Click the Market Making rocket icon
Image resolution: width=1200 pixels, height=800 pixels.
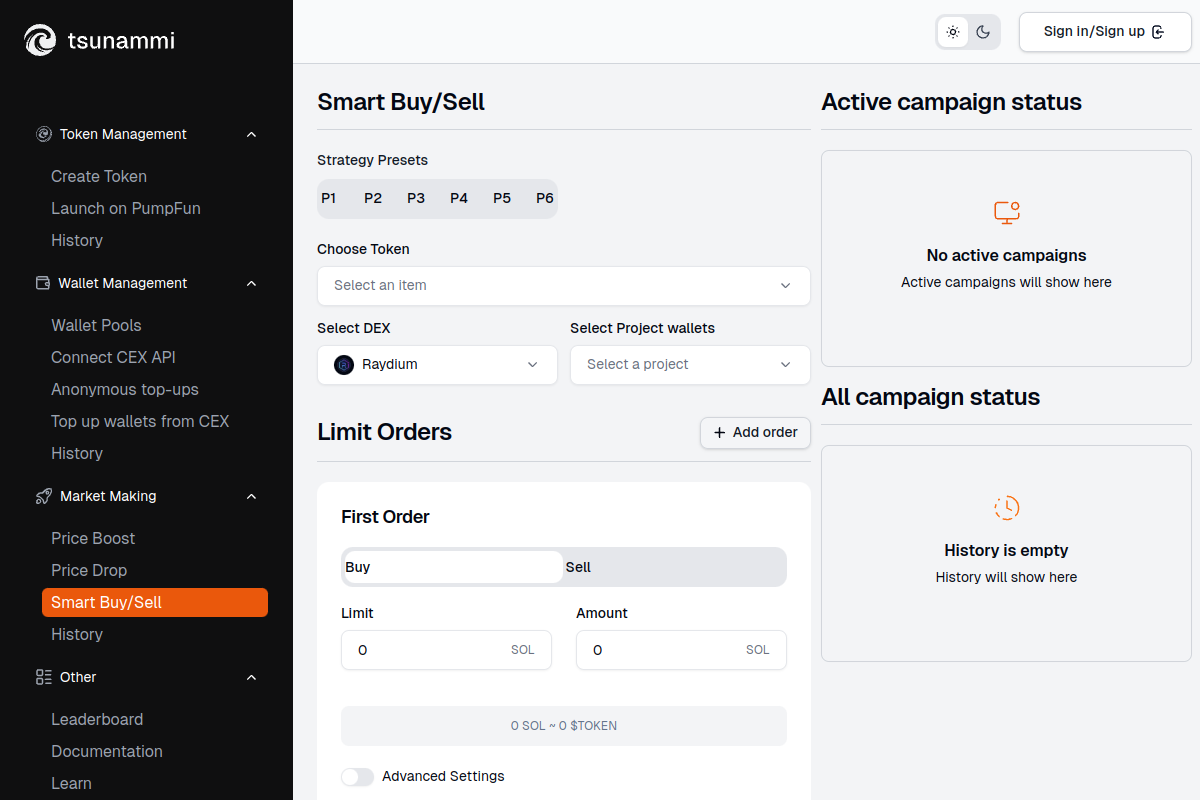[44, 496]
